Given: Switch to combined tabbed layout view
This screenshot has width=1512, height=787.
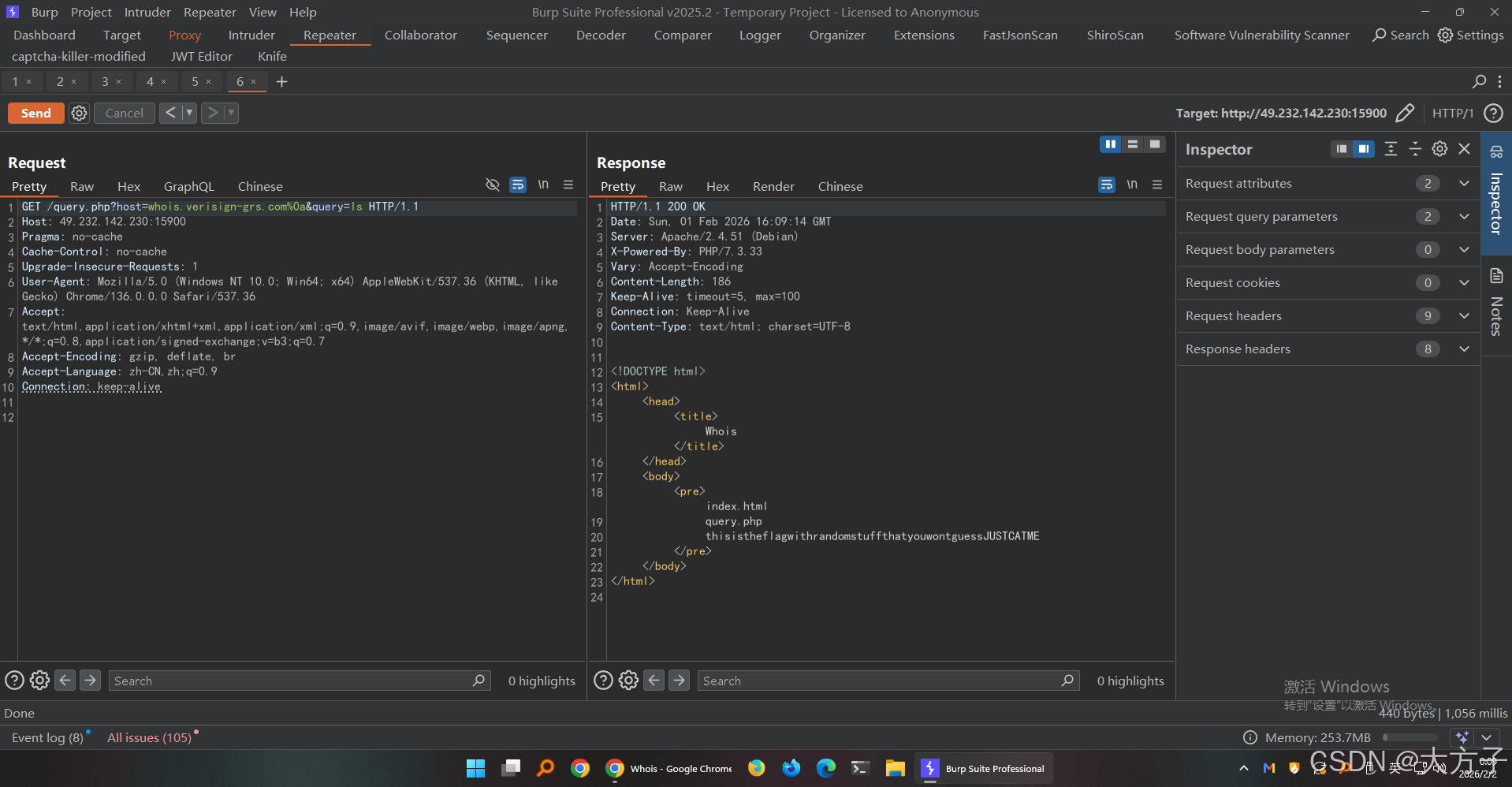Looking at the screenshot, I should pyautogui.click(x=1155, y=144).
